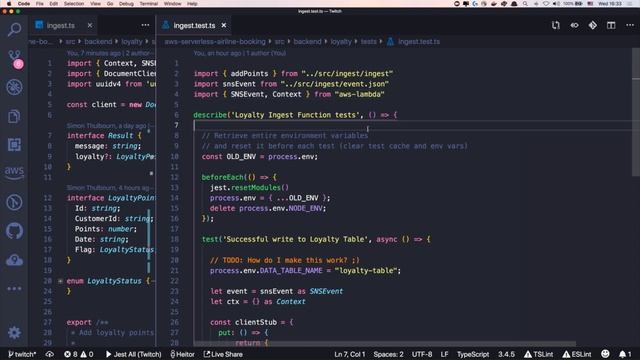Open the cloud icon view in activity bar
Image resolution: width=640 pixels, height=360 pixels.
[14, 260]
